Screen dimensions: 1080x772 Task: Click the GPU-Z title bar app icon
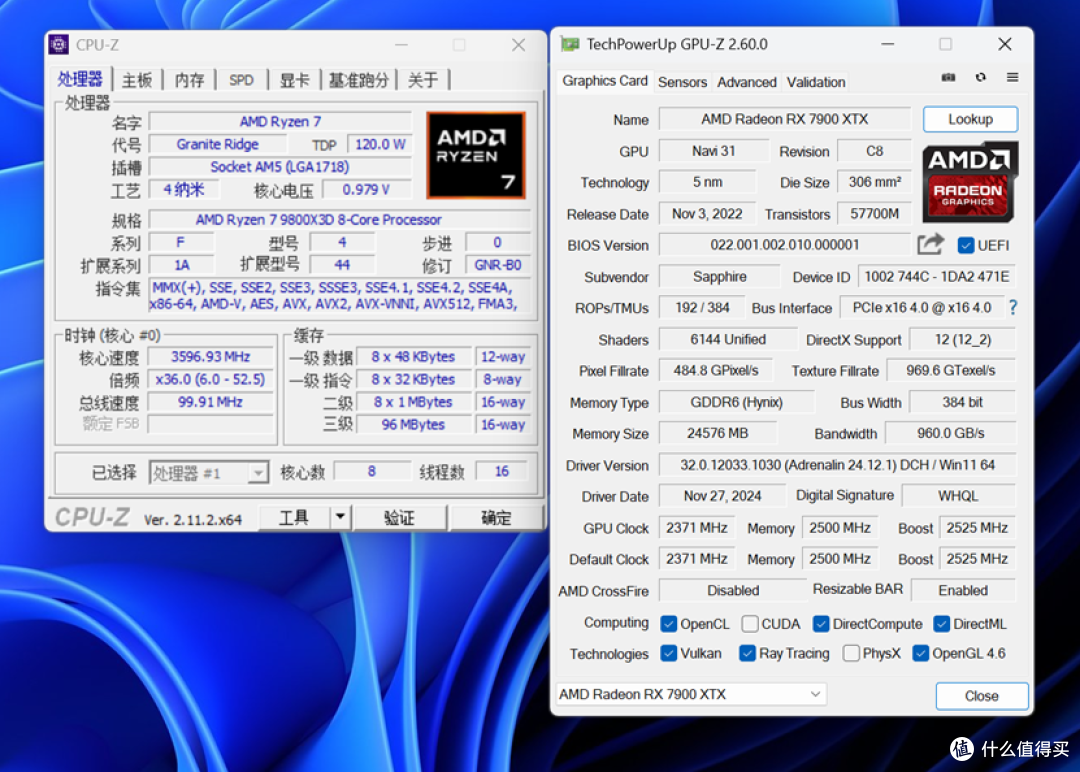click(570, 45)
